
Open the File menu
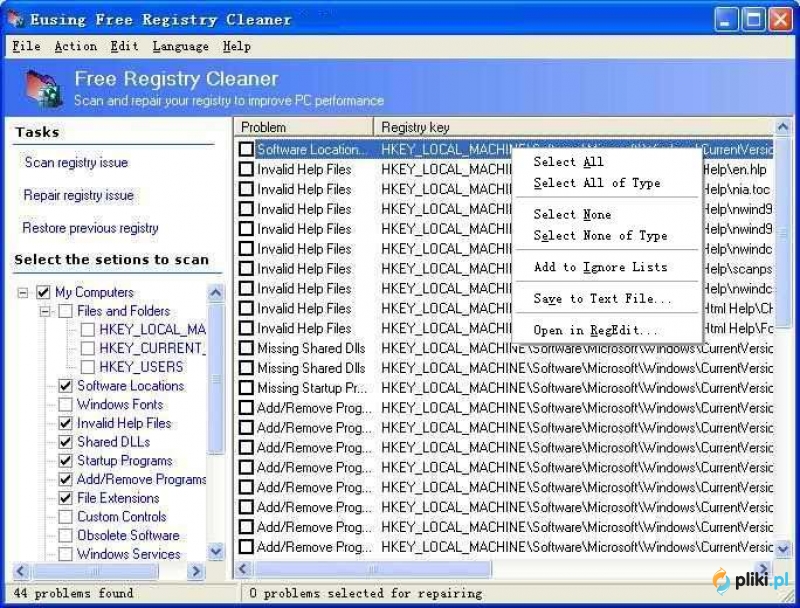pyautogui.click(x=26, y=46)
